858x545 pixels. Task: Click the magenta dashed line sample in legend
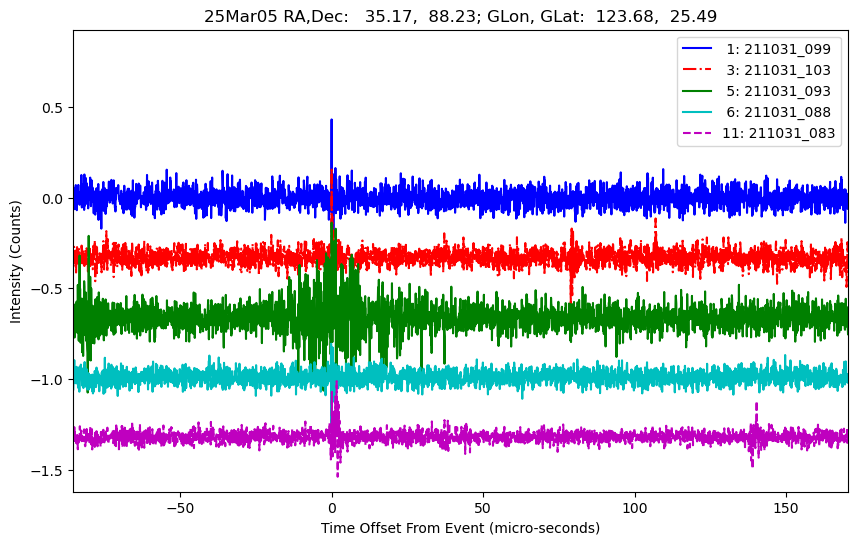point(697,133)
